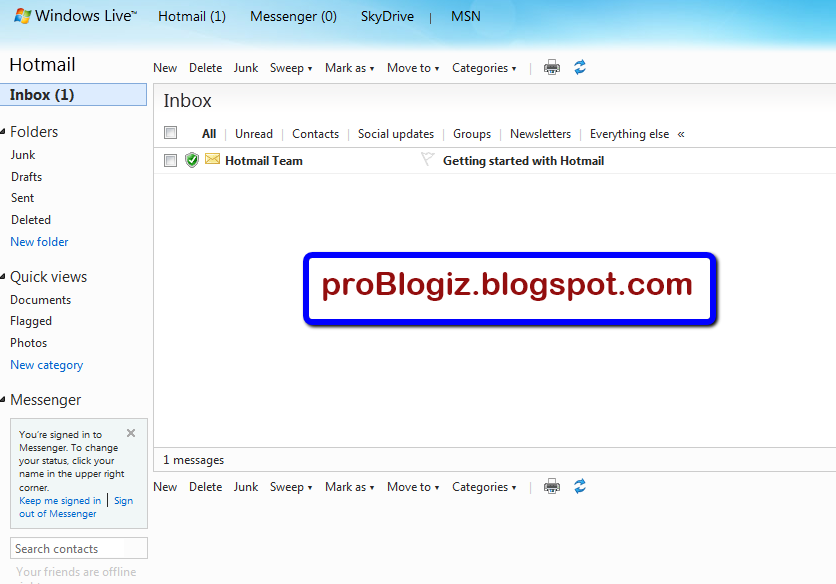Select the Everything else filter tab
Image resolution: width=836 pixels, height=584 pixels.
pos(629,134)
